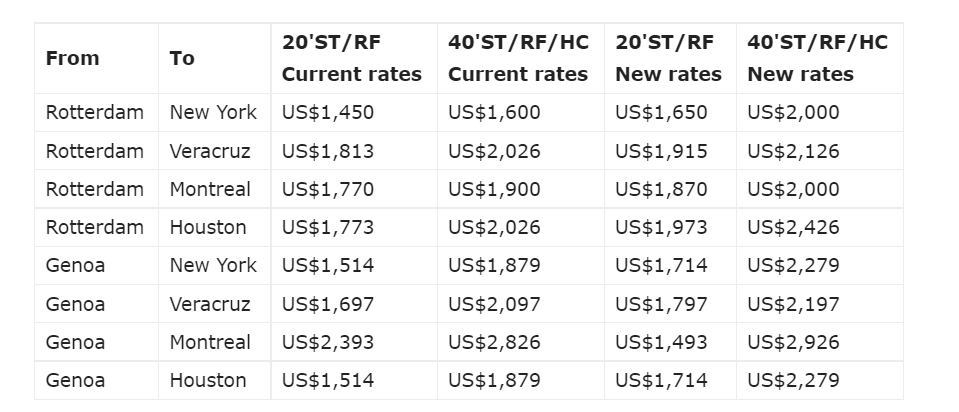The width and height of the screenshot is (959, 412).
Task: Click the "From" column header
Action: point(73,58)
